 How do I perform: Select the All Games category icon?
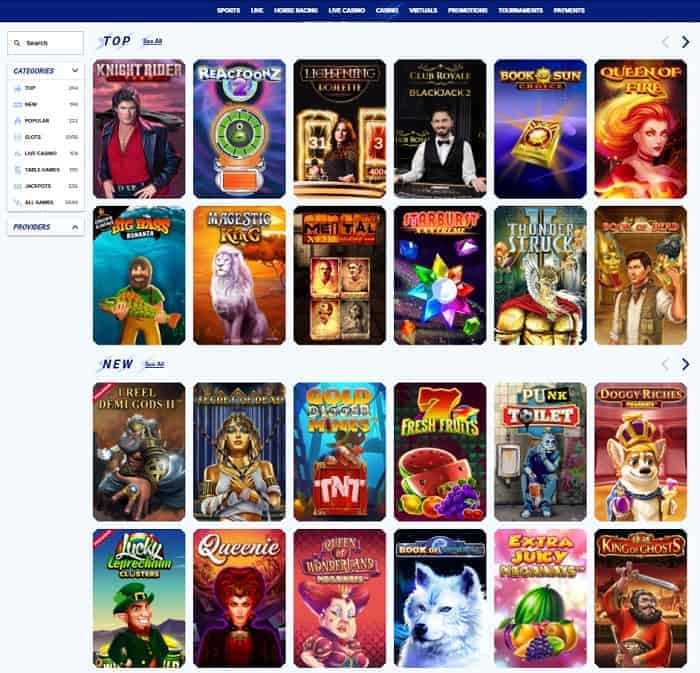(x=18, y=202)
